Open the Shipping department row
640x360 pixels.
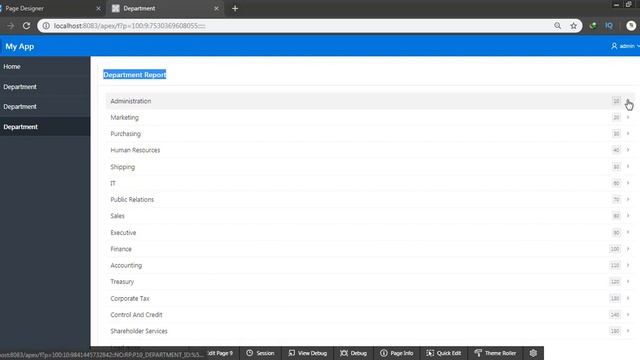[x=370, y=167]
